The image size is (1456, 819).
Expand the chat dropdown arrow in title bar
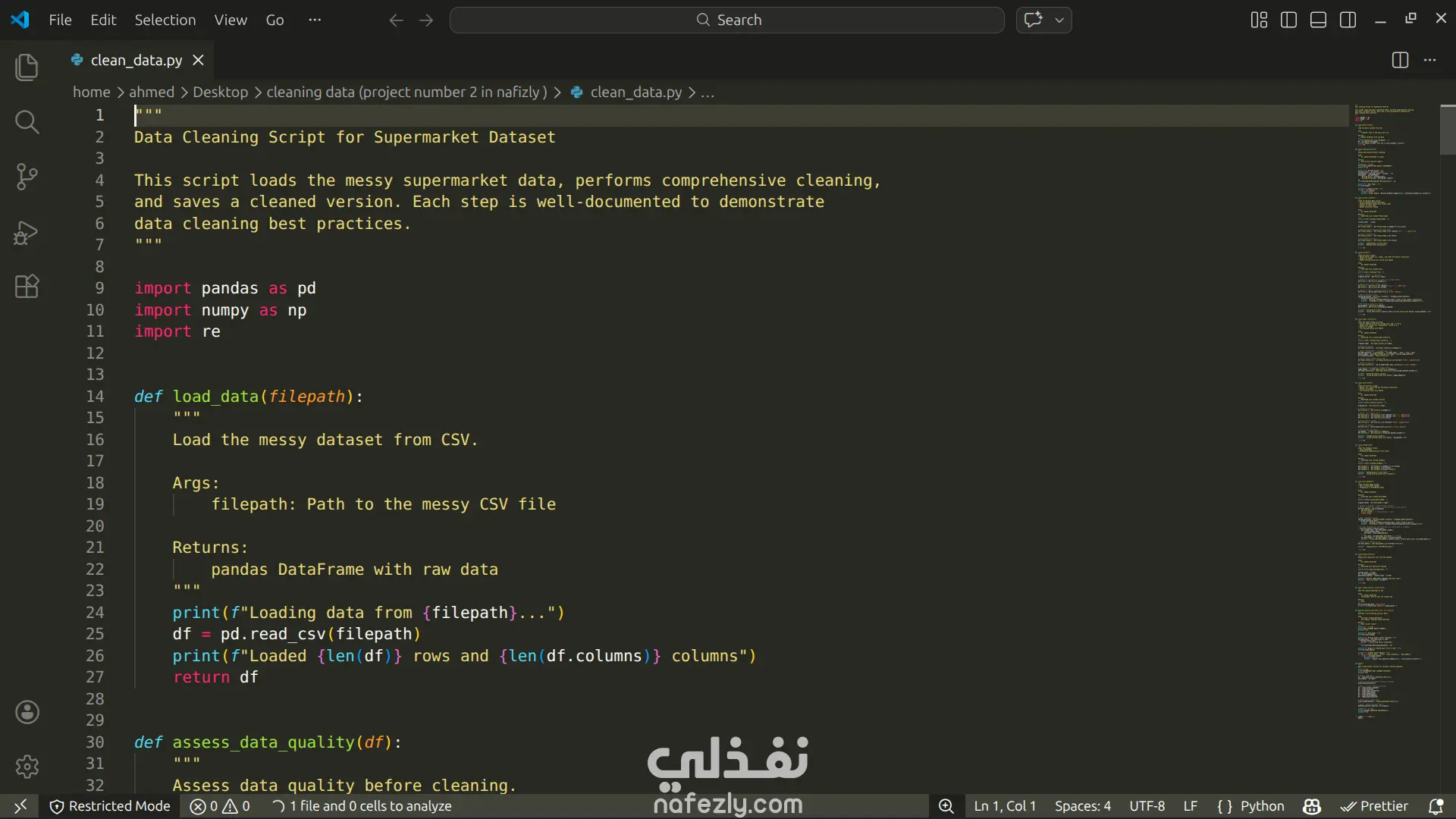coord(1059,20)
